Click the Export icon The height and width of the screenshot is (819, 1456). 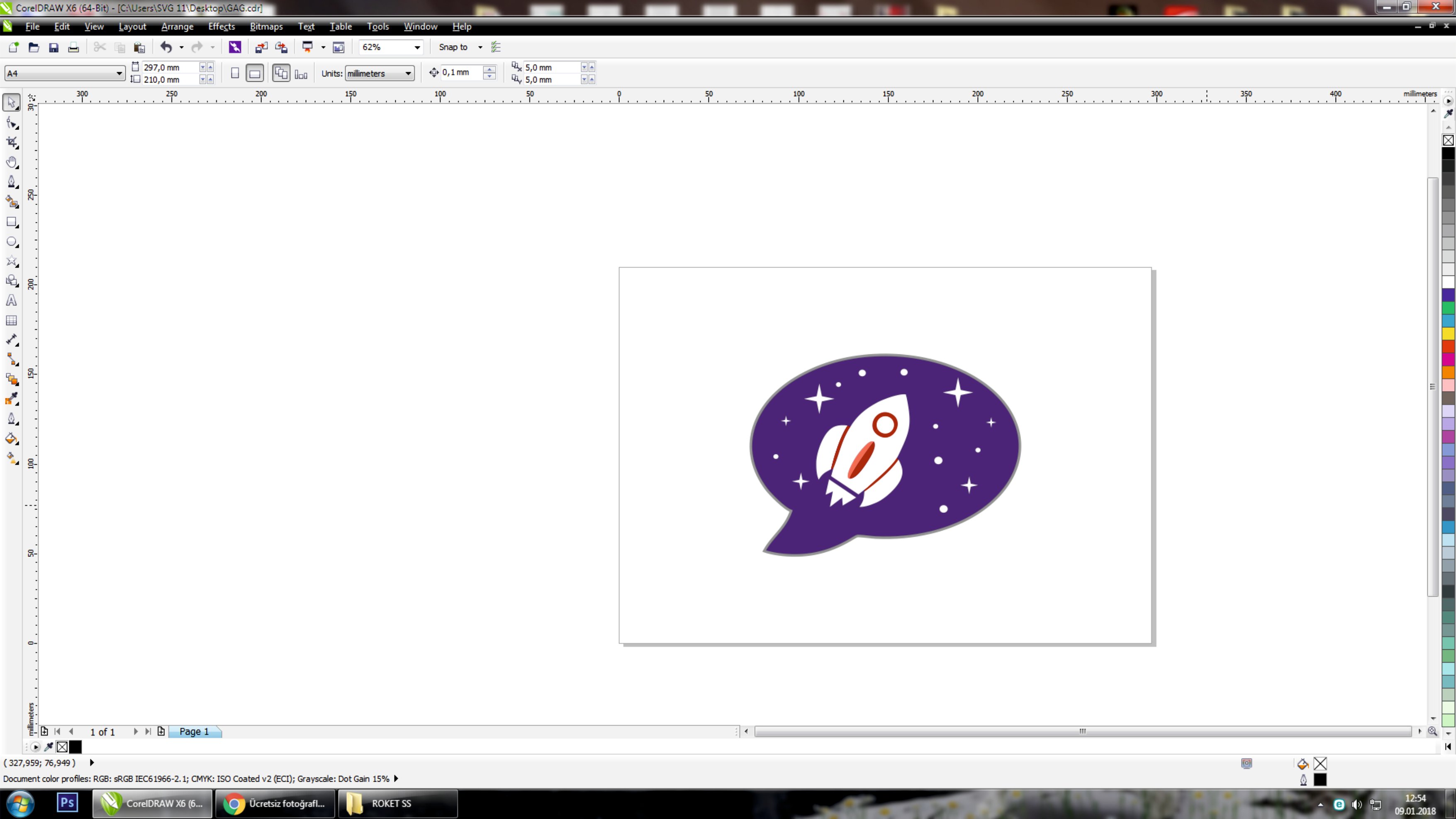click(282, 47)
